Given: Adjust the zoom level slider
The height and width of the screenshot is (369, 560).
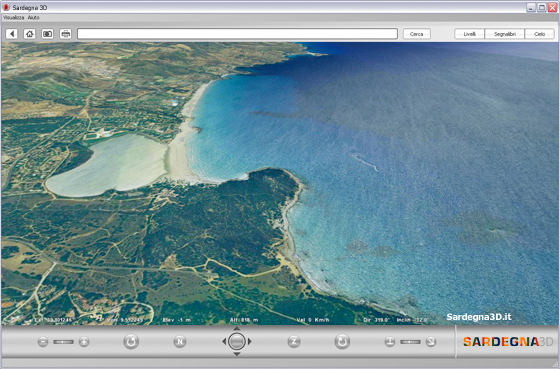Looking at the screenshot, I should pos(63,342).
